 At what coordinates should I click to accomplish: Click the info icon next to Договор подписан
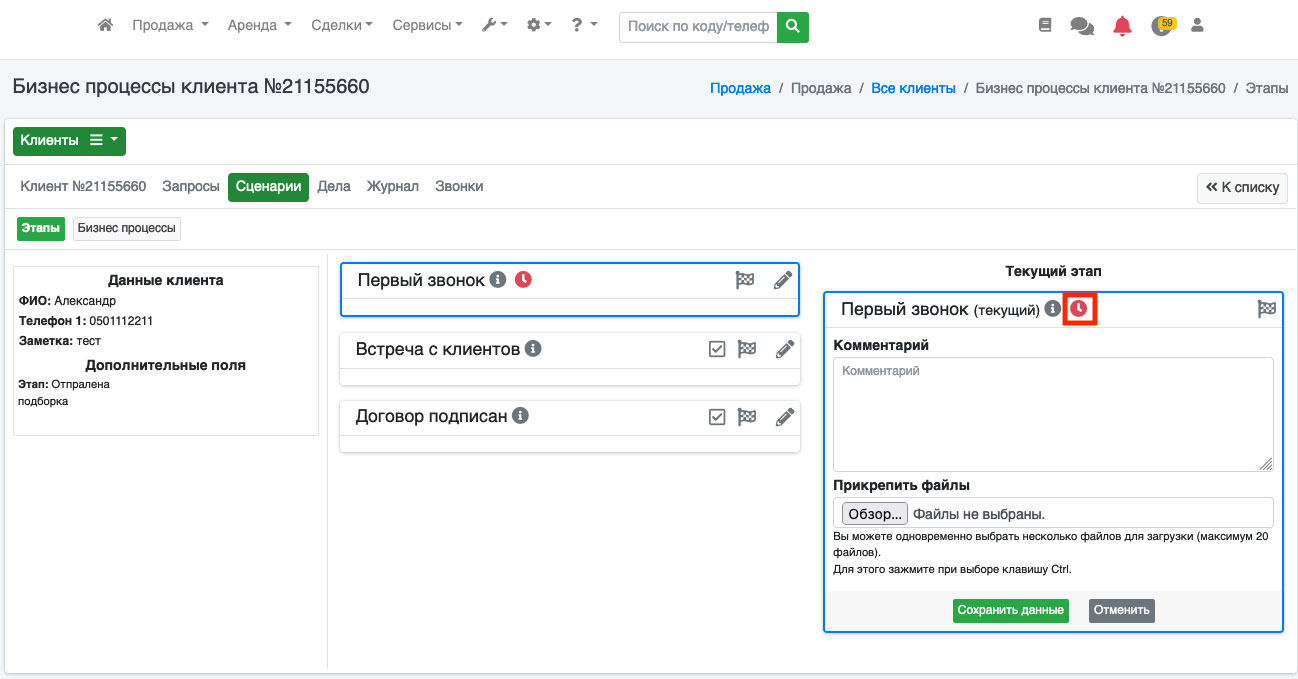pos(521,416)
